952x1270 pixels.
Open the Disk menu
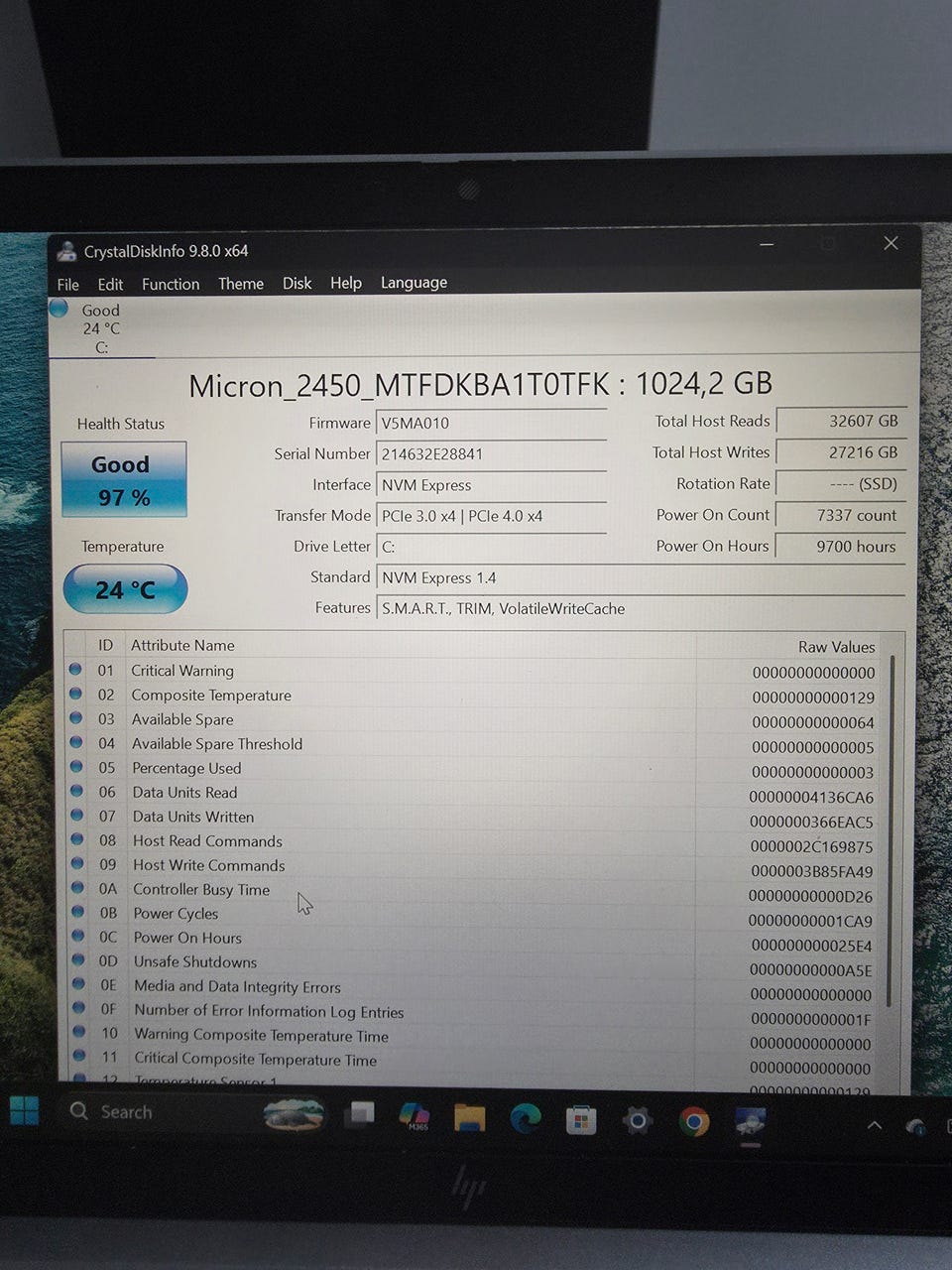(297, 283)
